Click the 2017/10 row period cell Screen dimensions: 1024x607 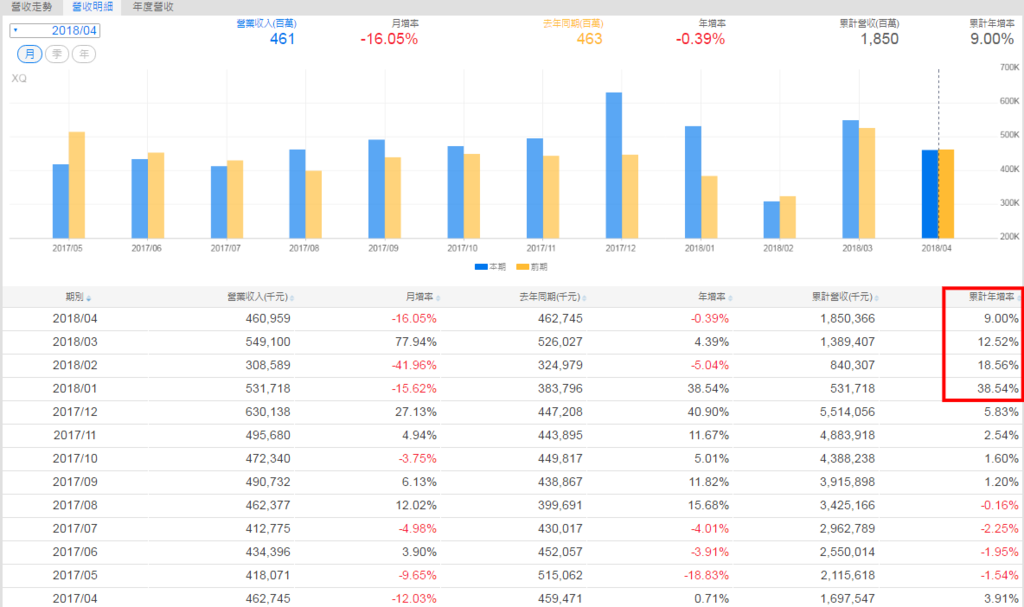coord(74,459)
